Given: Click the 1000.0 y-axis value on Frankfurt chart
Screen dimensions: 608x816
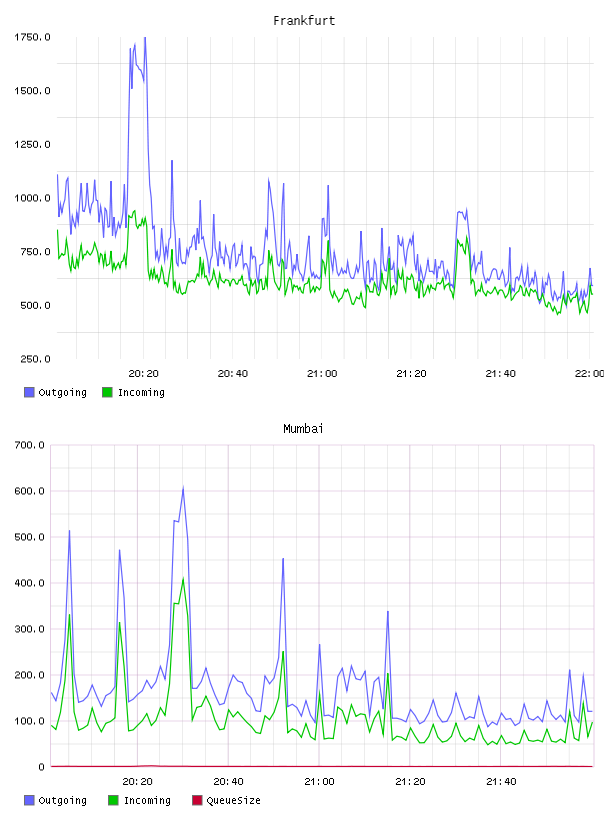Looking at the screenshot, I should (32, 198).
